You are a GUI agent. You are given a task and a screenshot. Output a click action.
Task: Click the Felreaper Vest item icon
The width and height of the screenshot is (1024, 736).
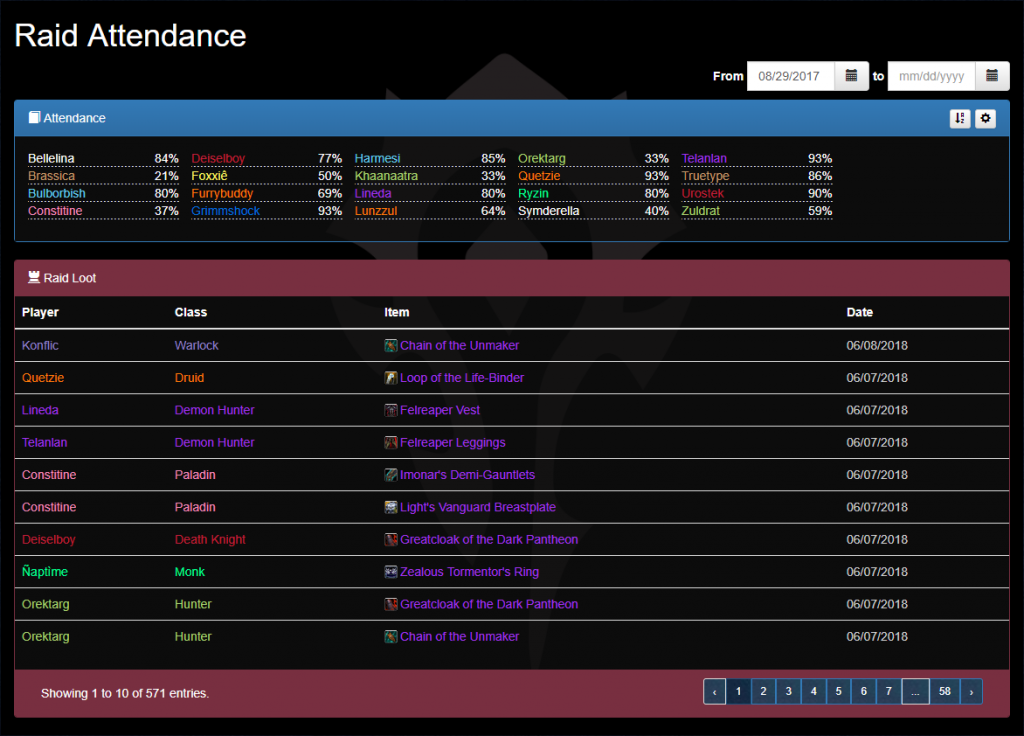point(388,410)
